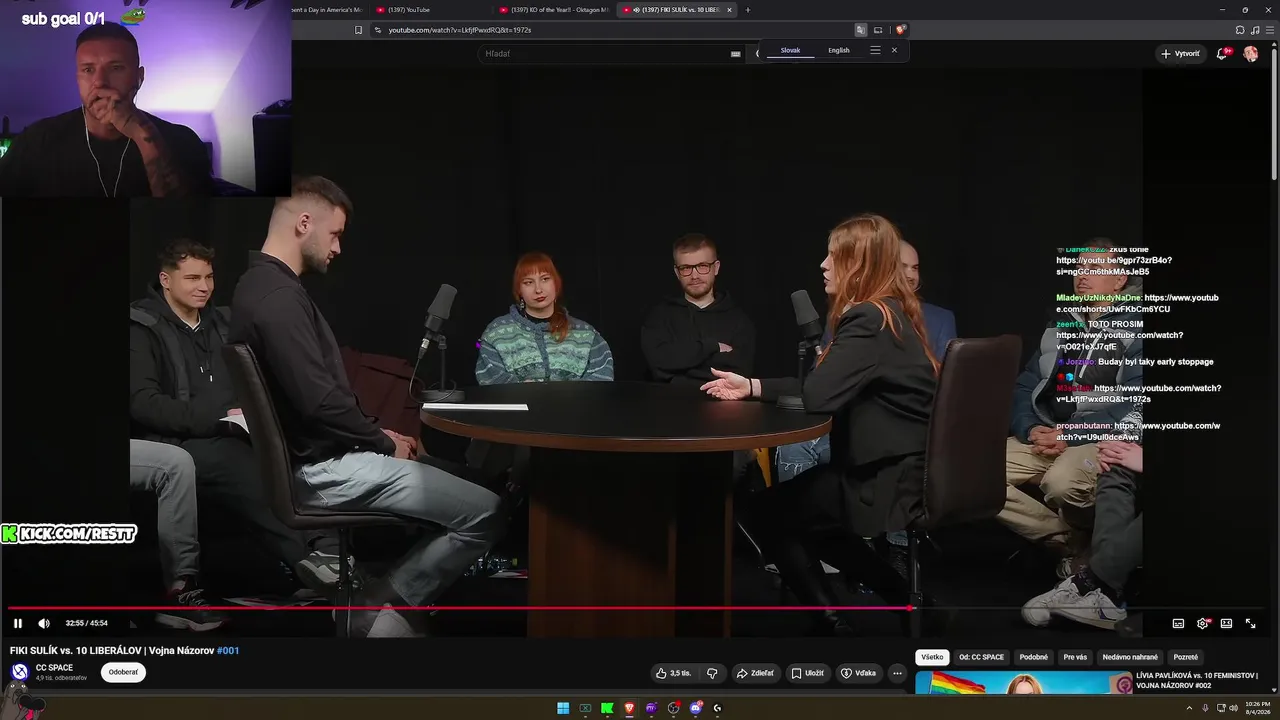Open the taskbar clock showing 10:26 PM

click(x=1257, y=708)
